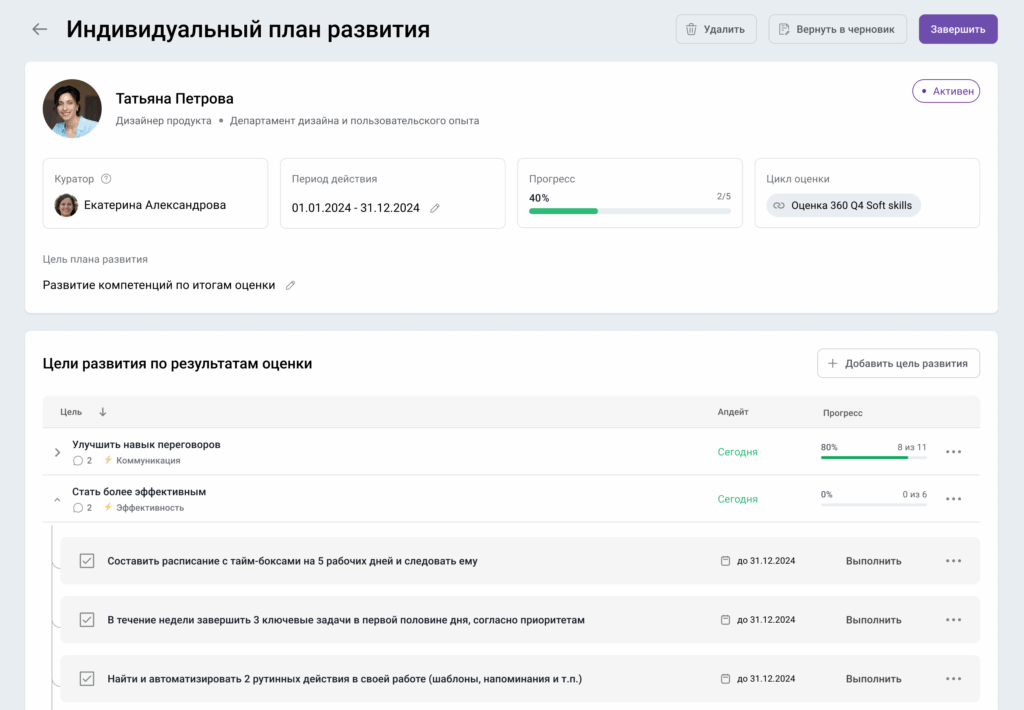This screenshot has height=710, width=1024.
Task: Click the back arrow beside the page title
Action: click(x=39, y=29)
